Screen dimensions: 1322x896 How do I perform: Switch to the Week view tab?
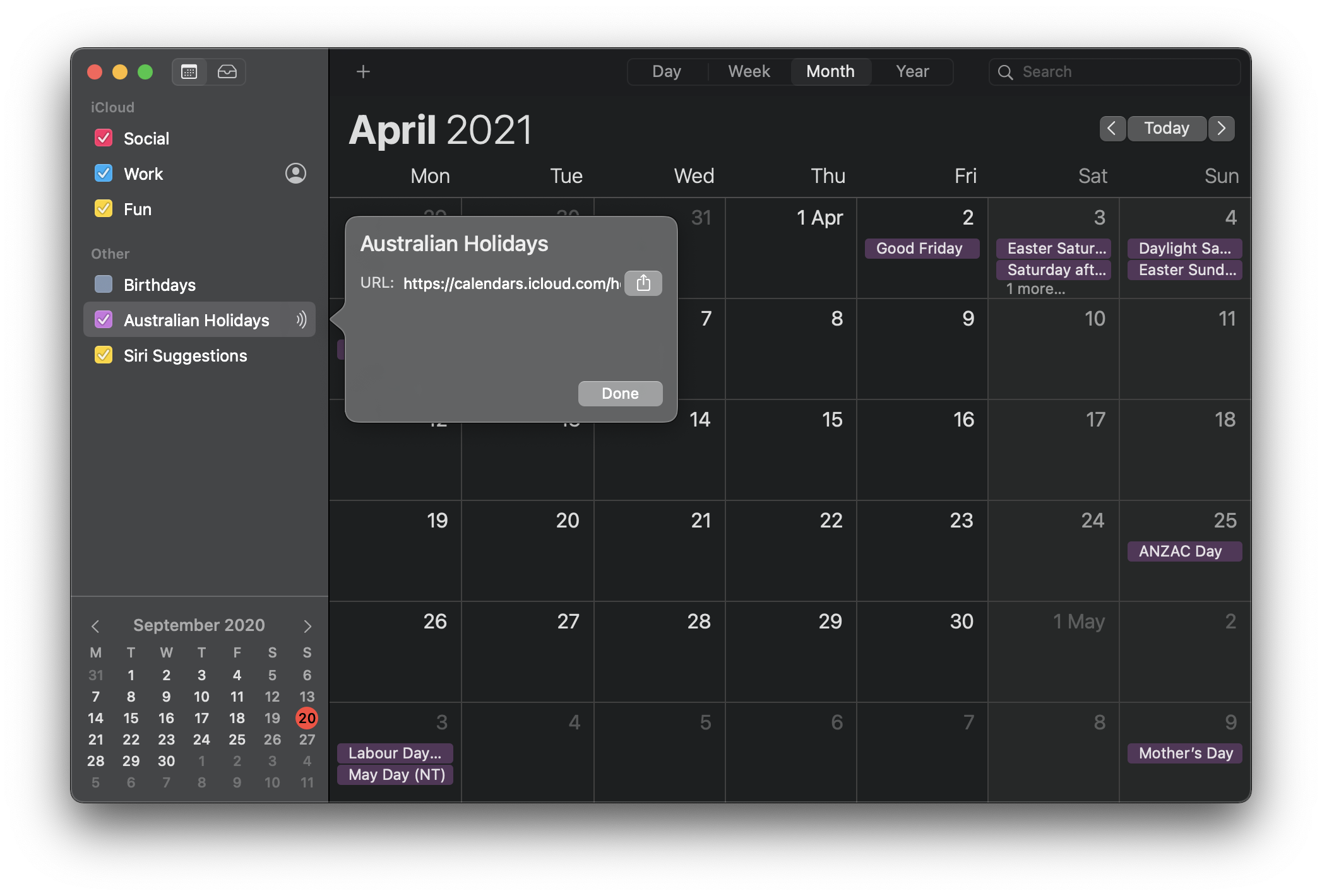[x=749, y=71]
